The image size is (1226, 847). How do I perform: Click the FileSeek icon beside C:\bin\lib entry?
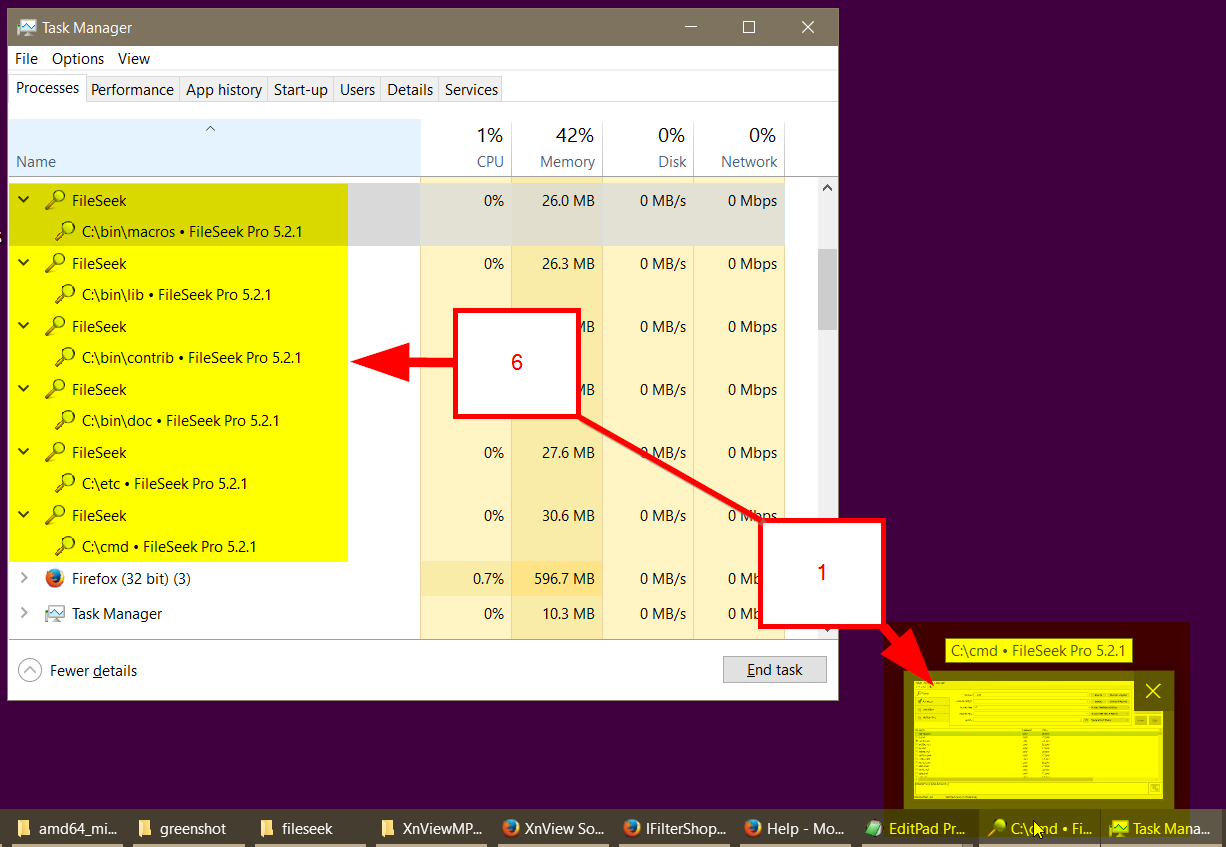click(65, 295)
